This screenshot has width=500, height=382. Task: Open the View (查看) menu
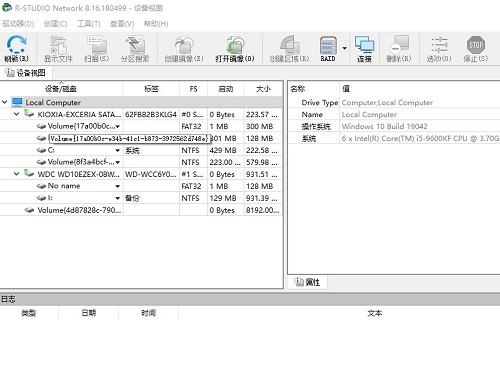(x=122, y=24)
